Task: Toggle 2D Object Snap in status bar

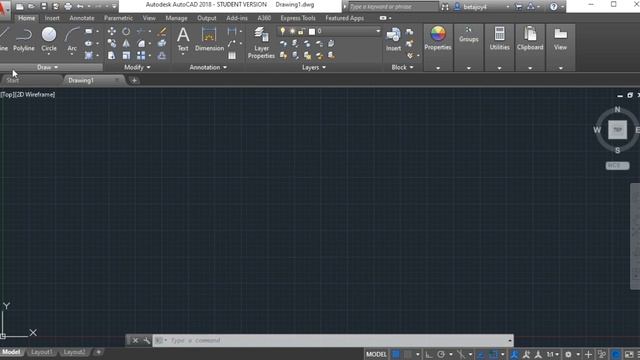Action: pos(493,354)
